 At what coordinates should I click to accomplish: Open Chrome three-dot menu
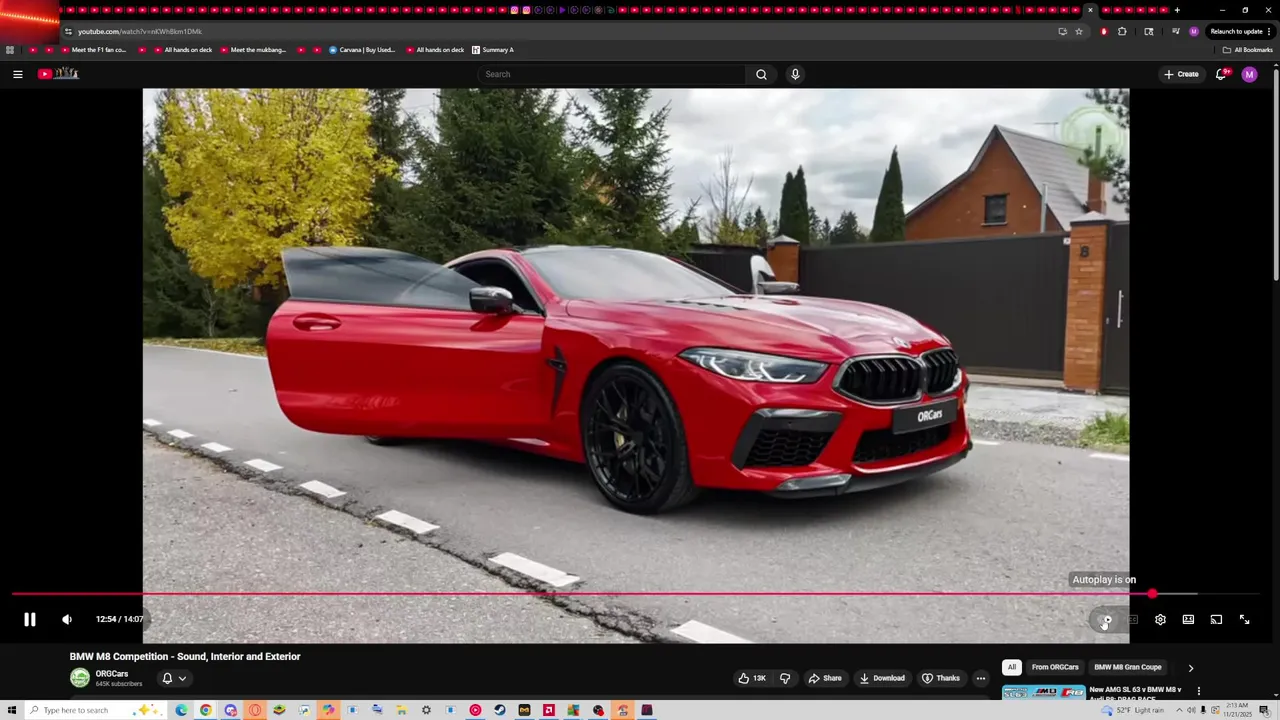point(1269,31)
